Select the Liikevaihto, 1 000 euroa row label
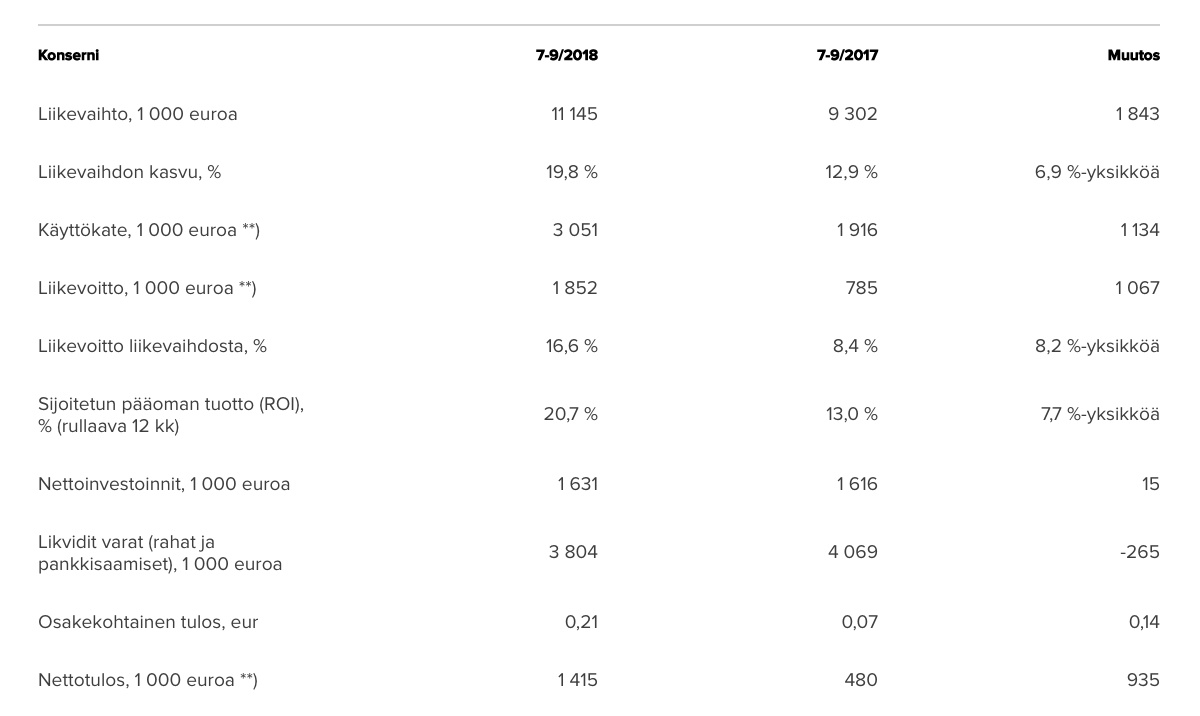 coord(138,114)
